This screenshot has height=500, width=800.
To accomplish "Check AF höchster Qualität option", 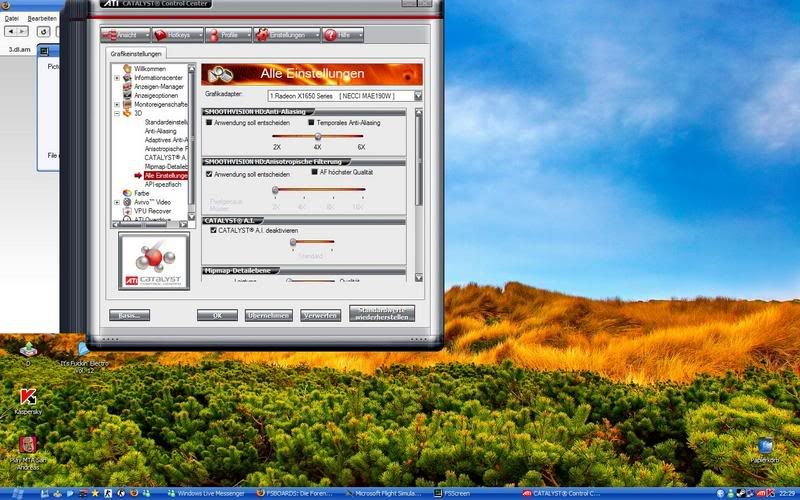I will point(314,172).
